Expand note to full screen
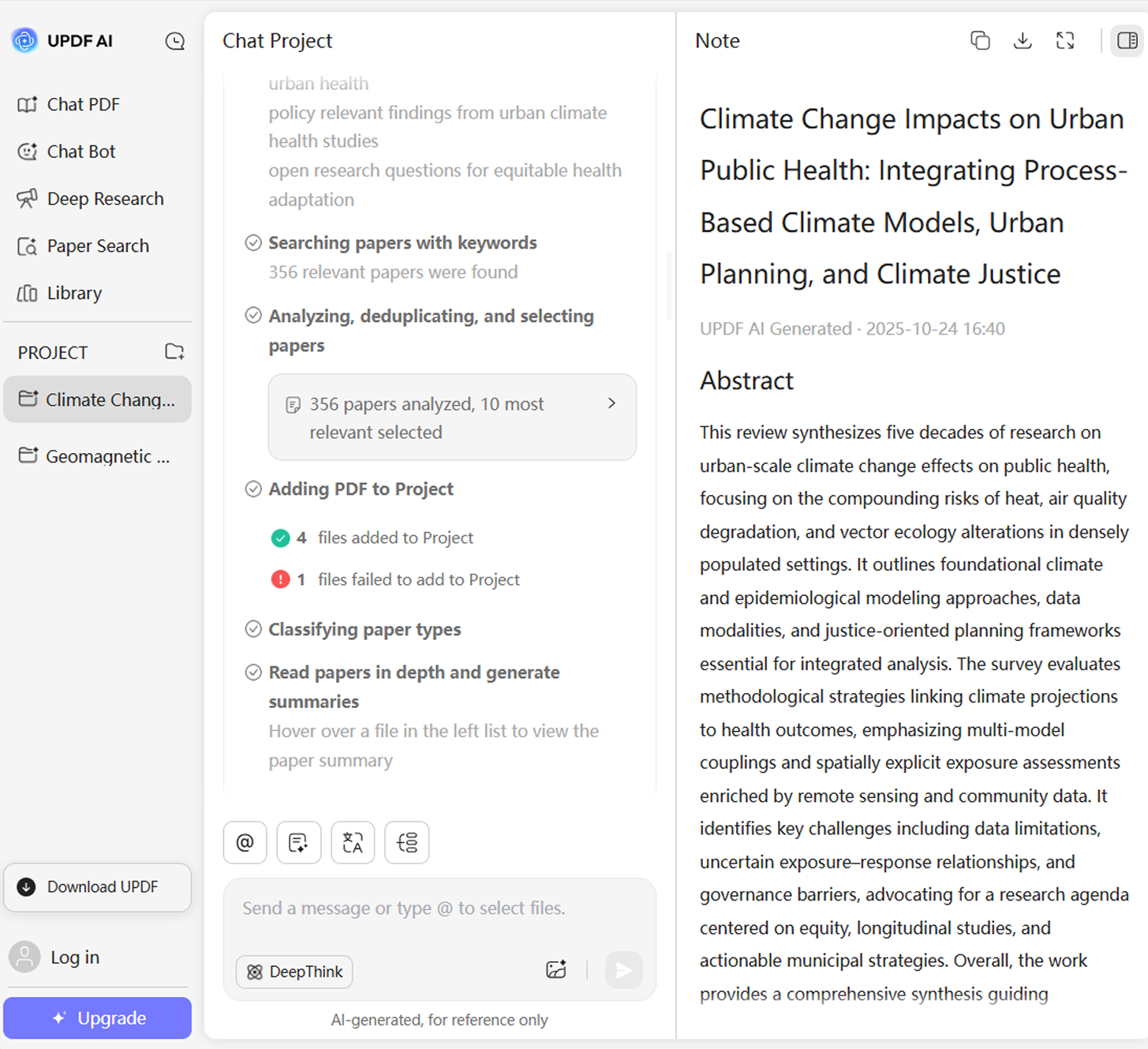 (1065, 41)
